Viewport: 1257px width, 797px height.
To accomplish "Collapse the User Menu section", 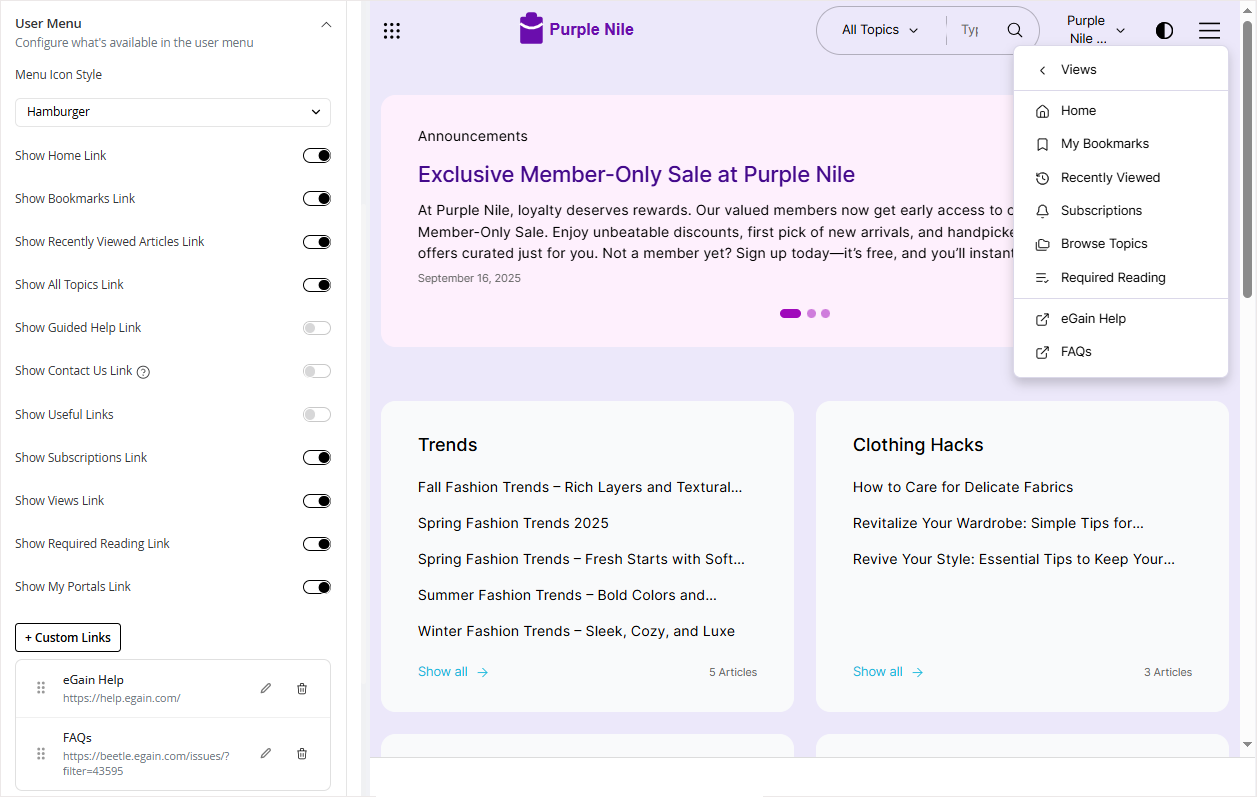I will click(326, 22).
